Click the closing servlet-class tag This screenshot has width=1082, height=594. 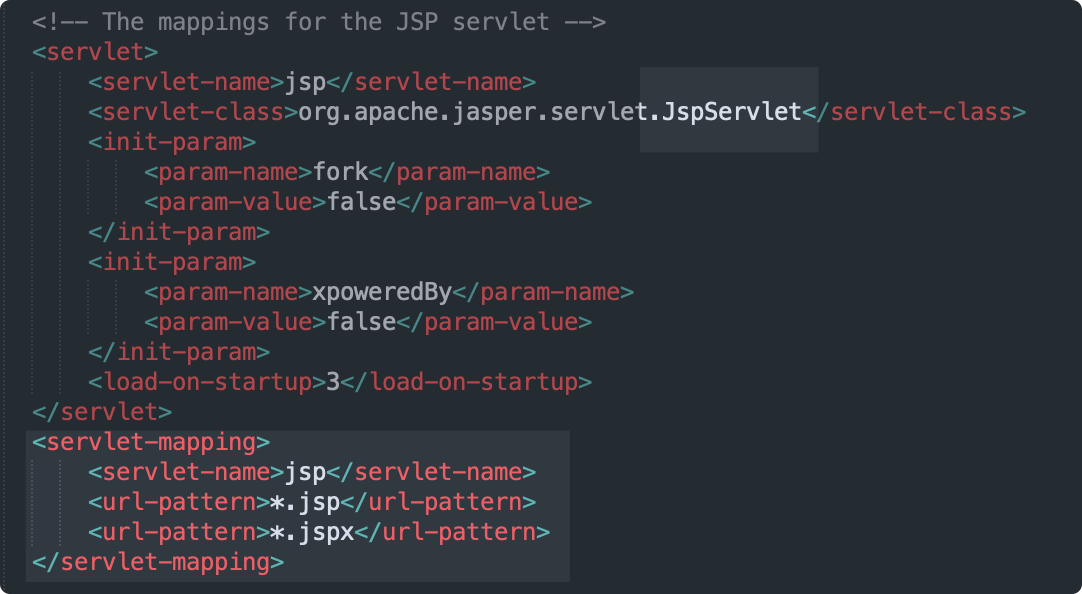[x=914, y=111]
